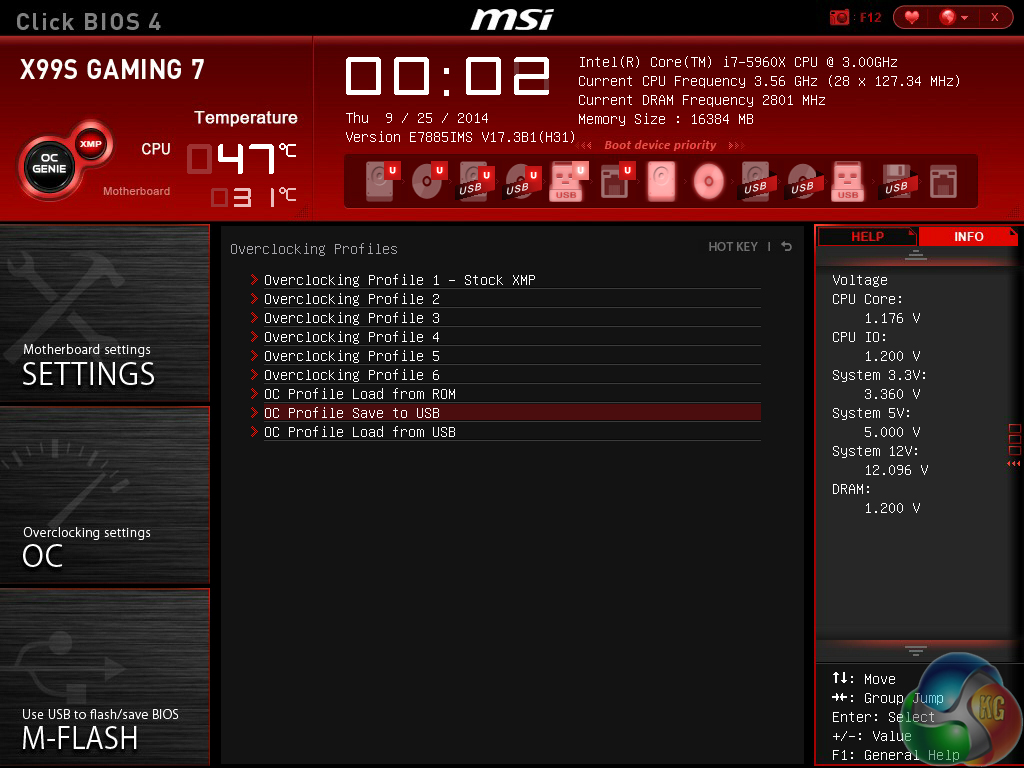Select the legacy USB CD/DVD boot icon
The height and width of the screenshot is (768, 1024).
point(803,182)
